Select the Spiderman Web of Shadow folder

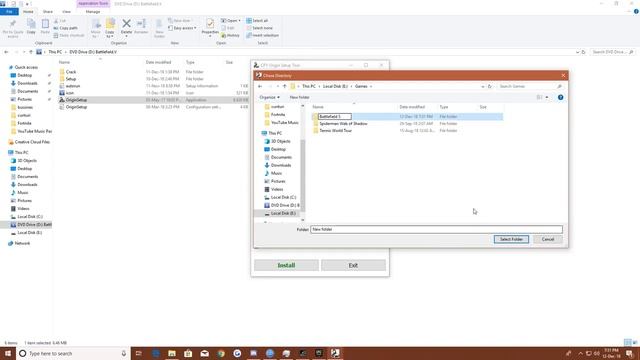(x=343, y=124)
